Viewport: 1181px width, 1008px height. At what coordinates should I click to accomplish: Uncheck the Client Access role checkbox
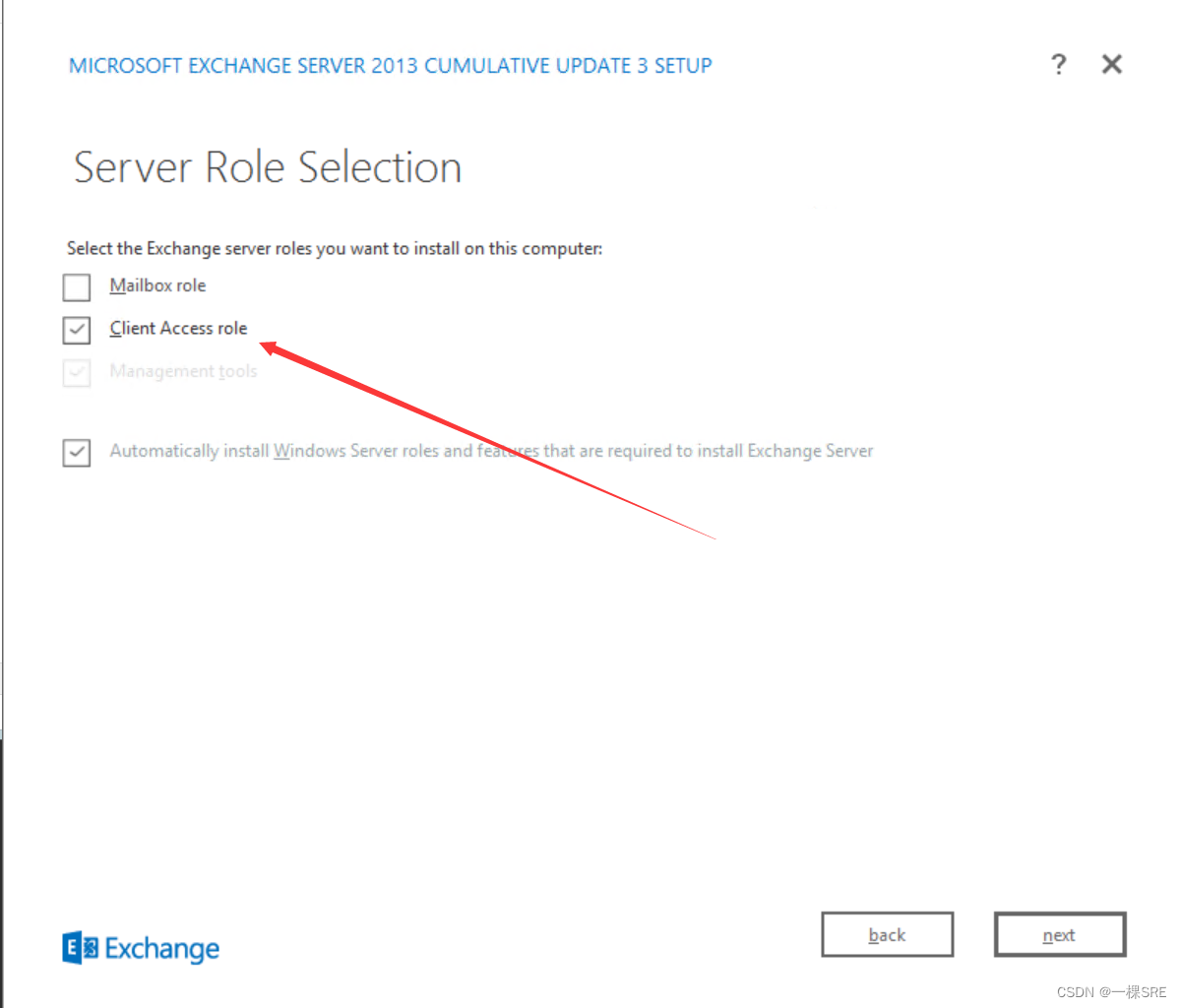[77, 330]
